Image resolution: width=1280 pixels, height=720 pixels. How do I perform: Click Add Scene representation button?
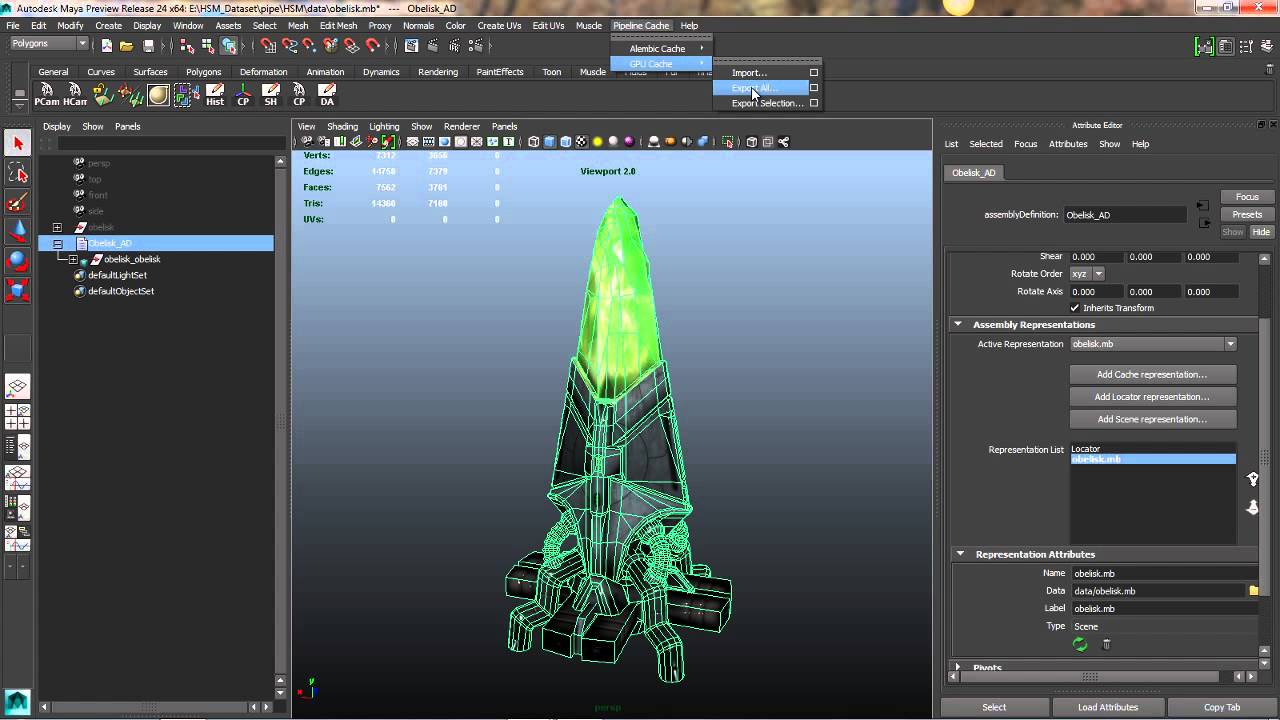1152,419
